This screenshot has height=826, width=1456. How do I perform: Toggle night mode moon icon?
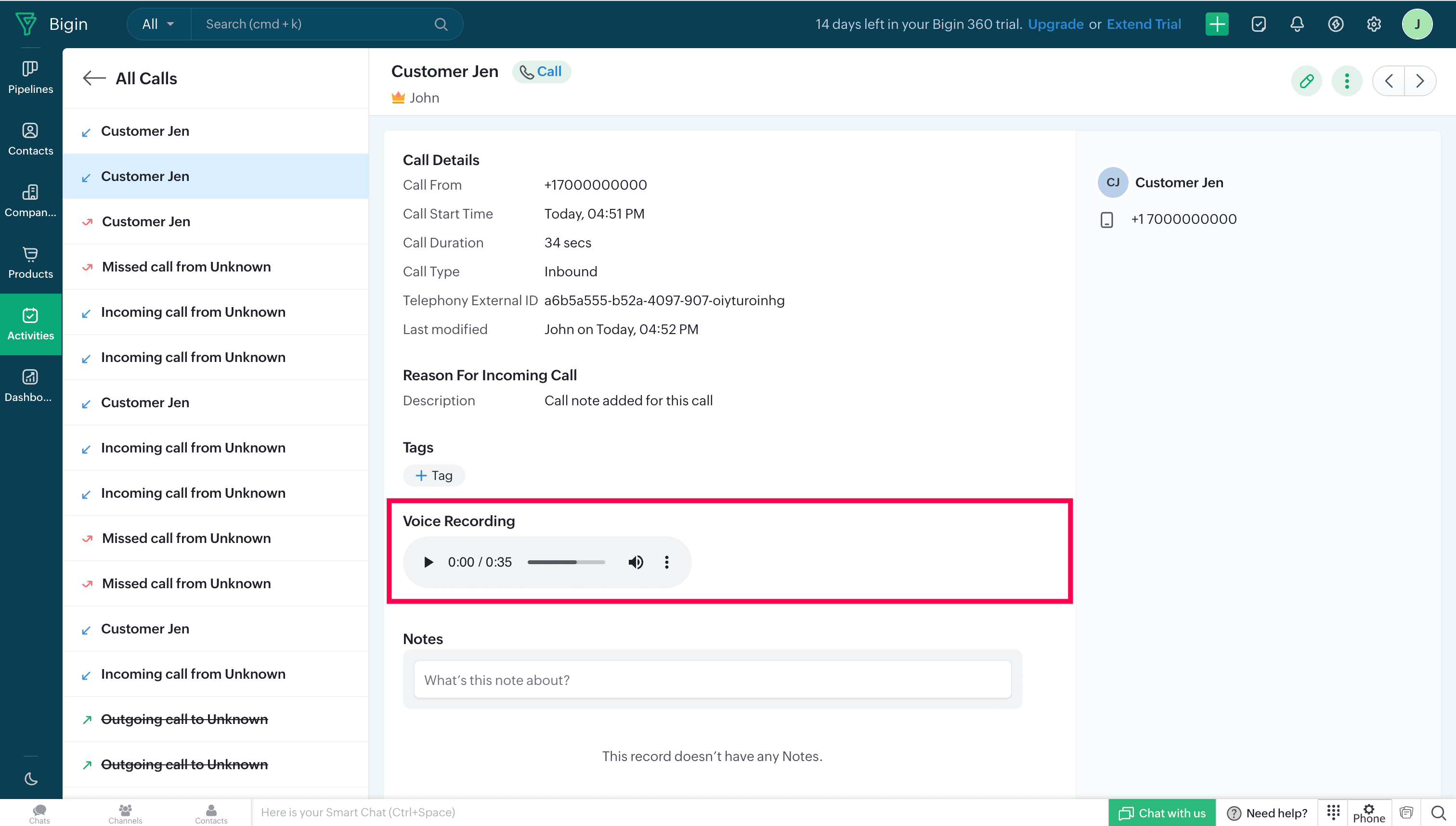click(31, 779)
